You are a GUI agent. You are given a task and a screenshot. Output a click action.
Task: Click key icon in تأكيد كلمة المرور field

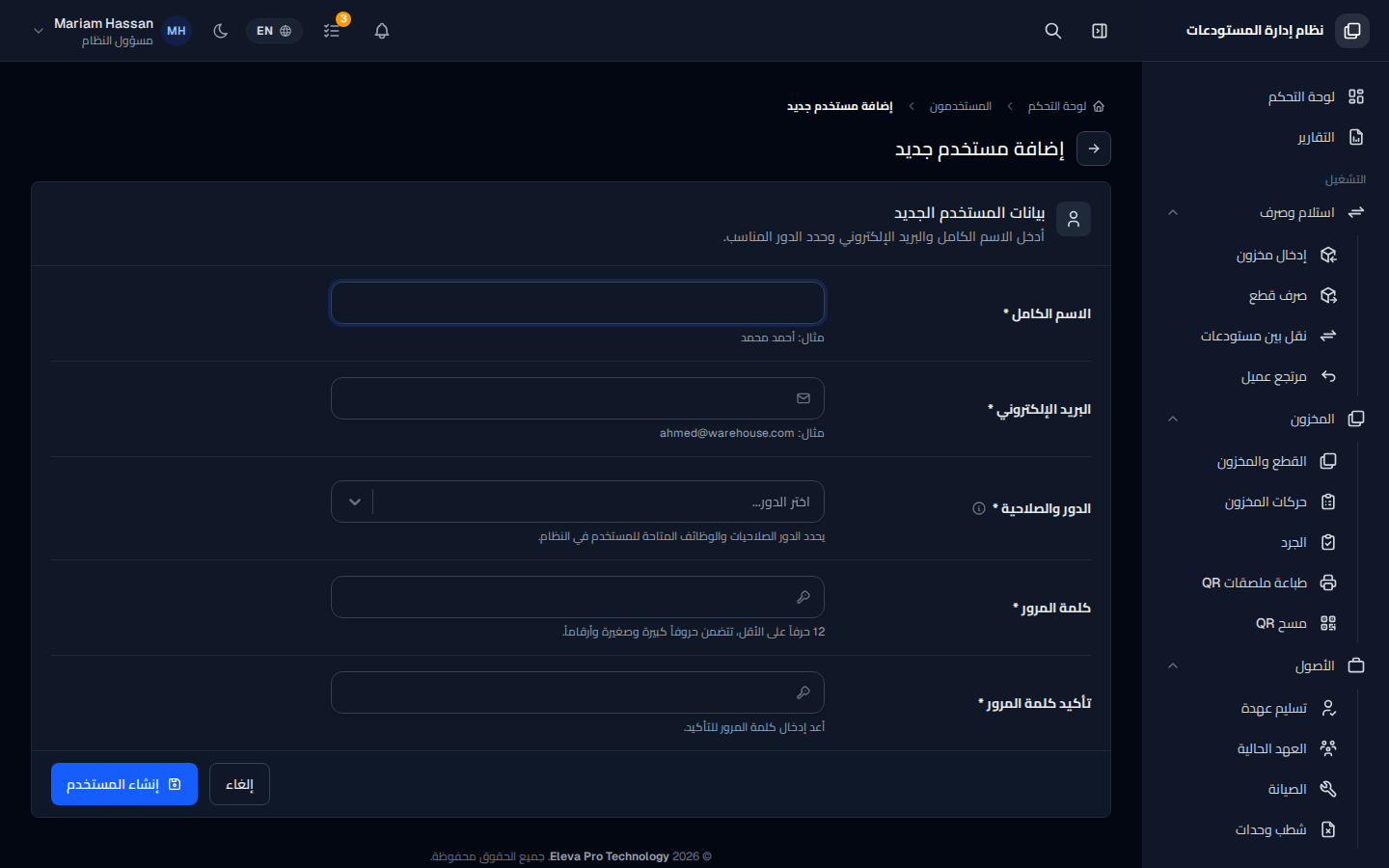(x=803, y=692)
